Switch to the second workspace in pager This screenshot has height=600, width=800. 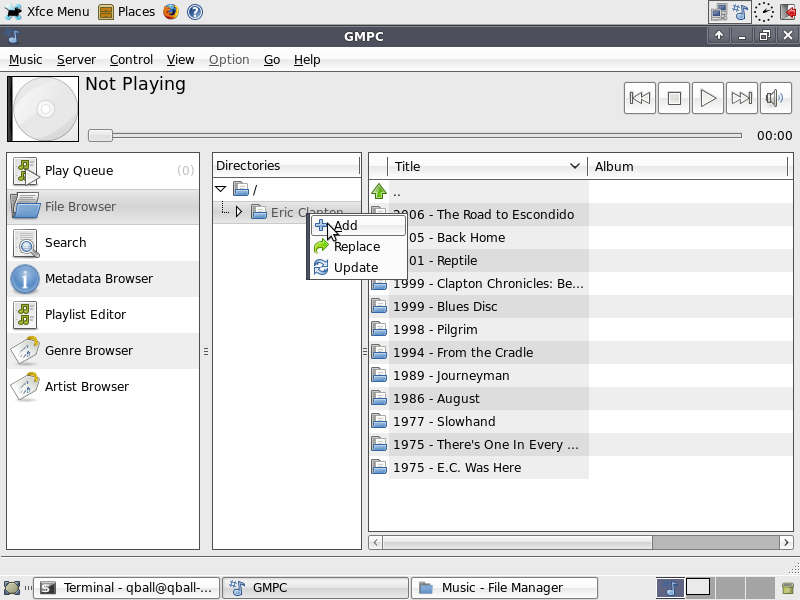click(x=698, y=587)
